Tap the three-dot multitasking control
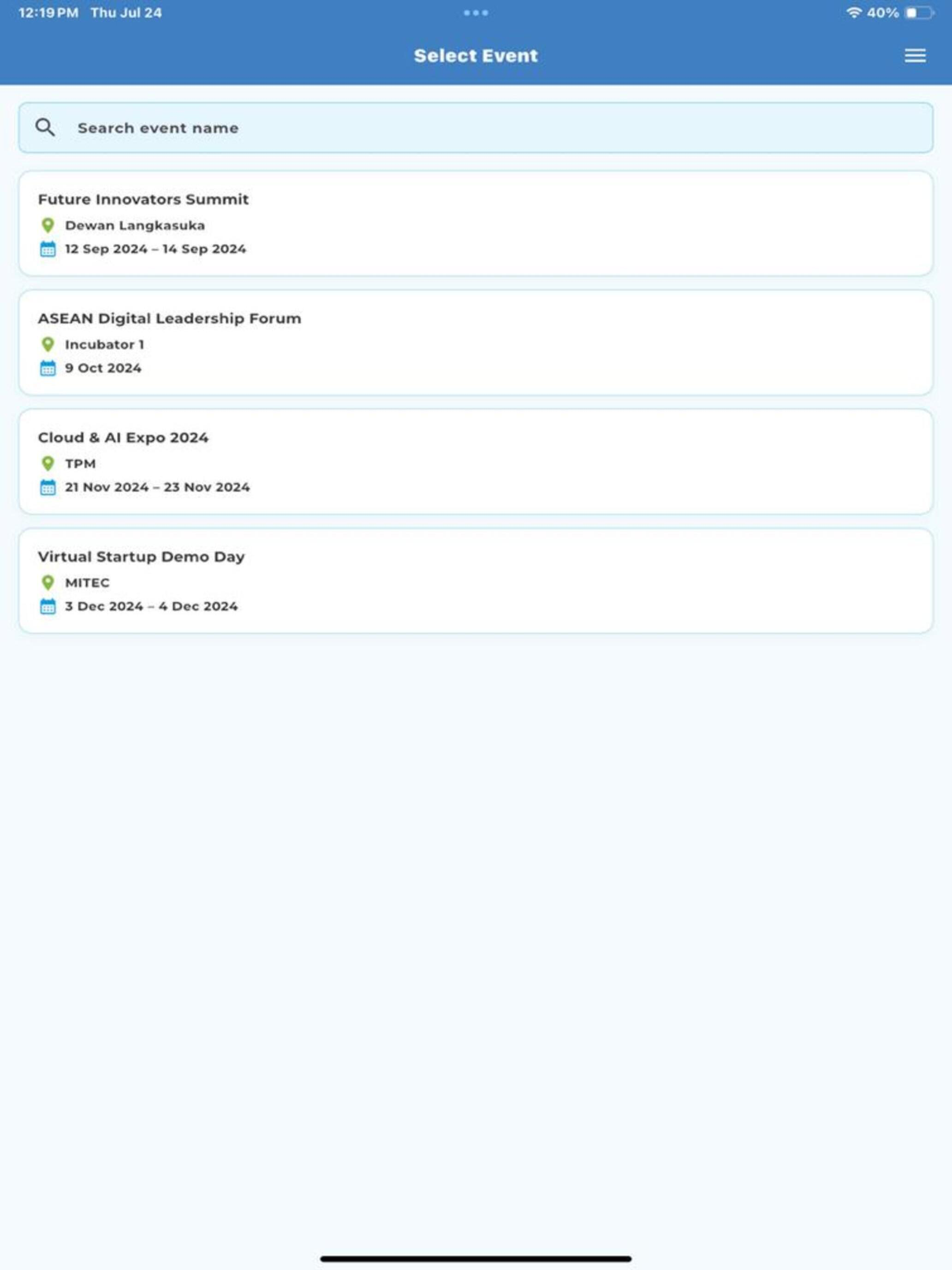 pos(476,12)
